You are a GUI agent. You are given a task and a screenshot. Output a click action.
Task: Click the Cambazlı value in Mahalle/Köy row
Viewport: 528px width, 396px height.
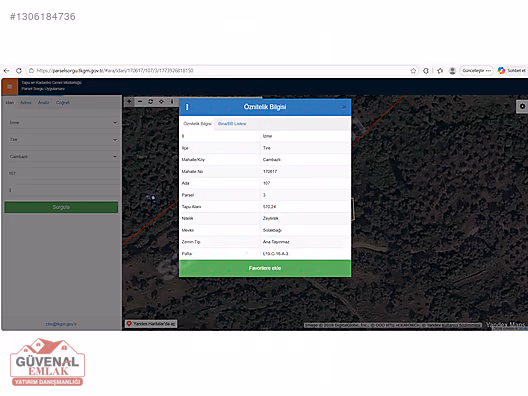(x=272, y=160)
